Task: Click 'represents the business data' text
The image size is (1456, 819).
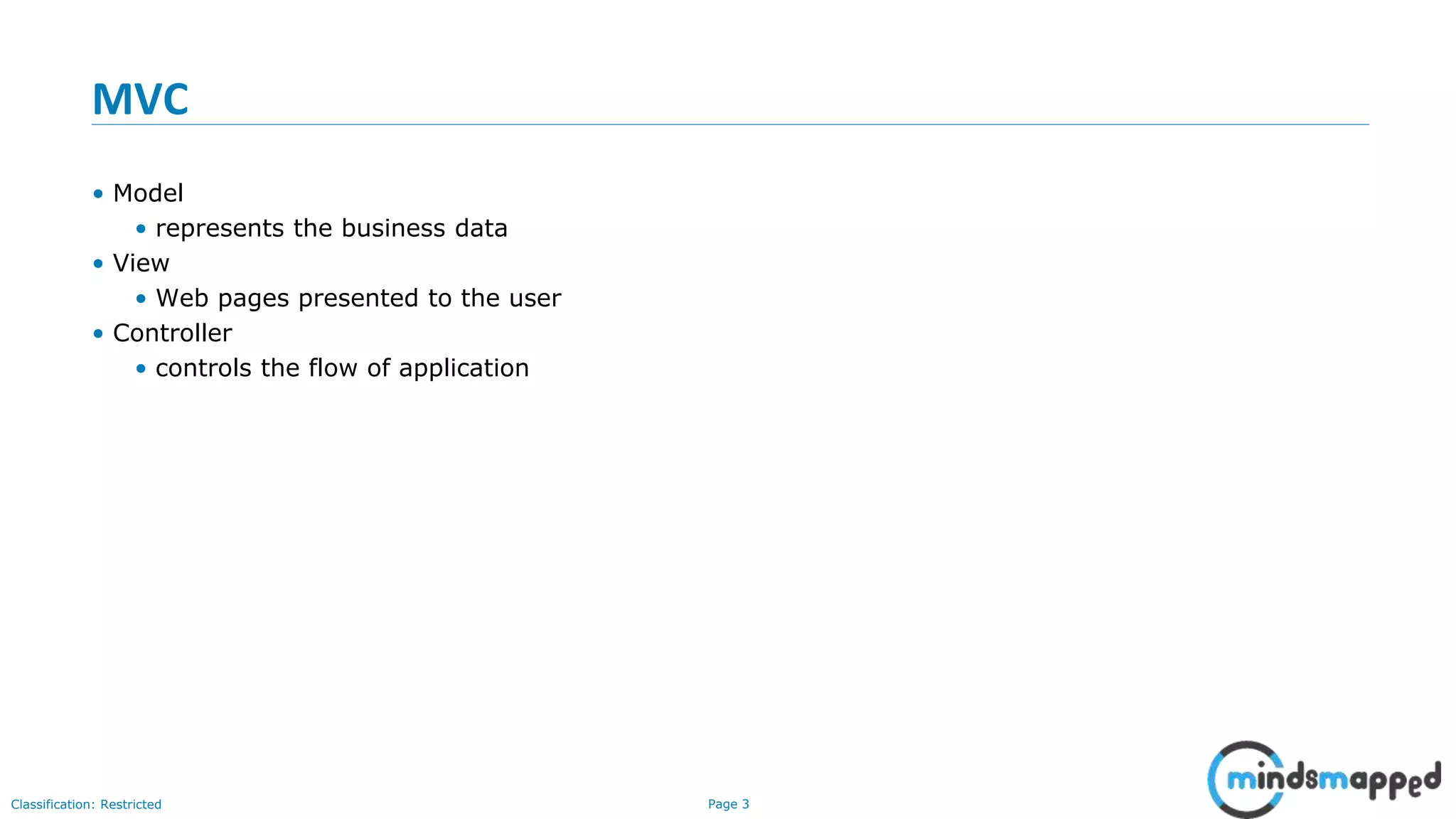Action: click(x=331, y=228)
